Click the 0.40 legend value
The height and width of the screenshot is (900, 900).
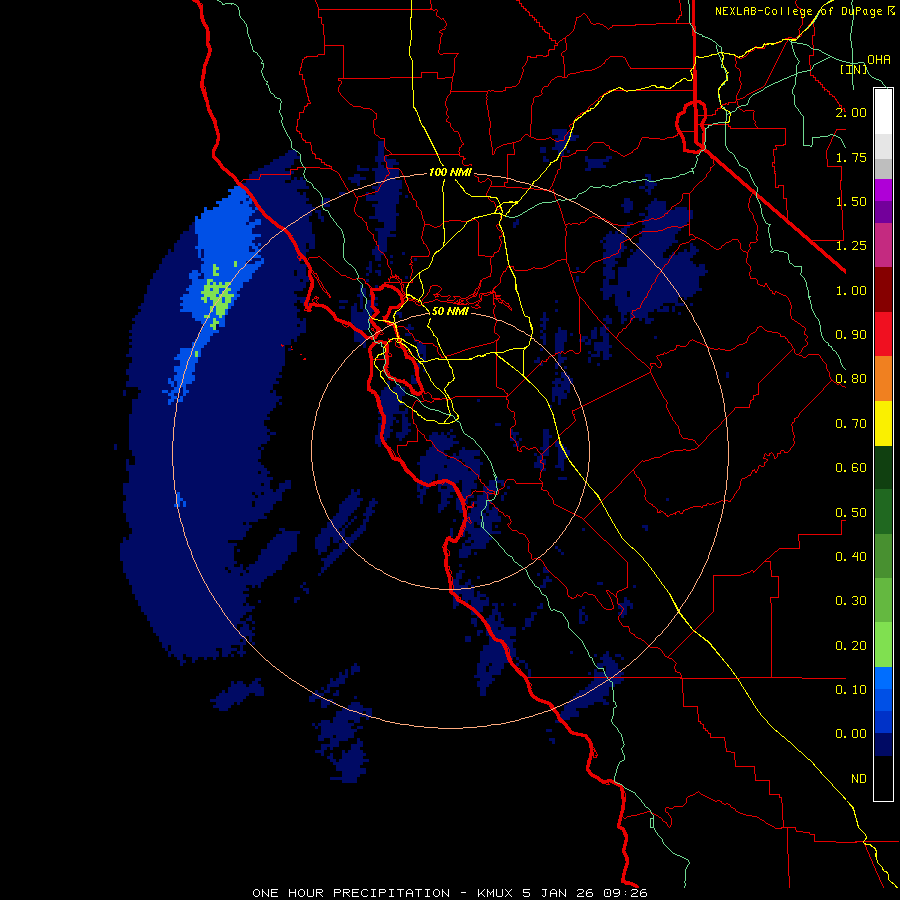(x=851, y=557)
